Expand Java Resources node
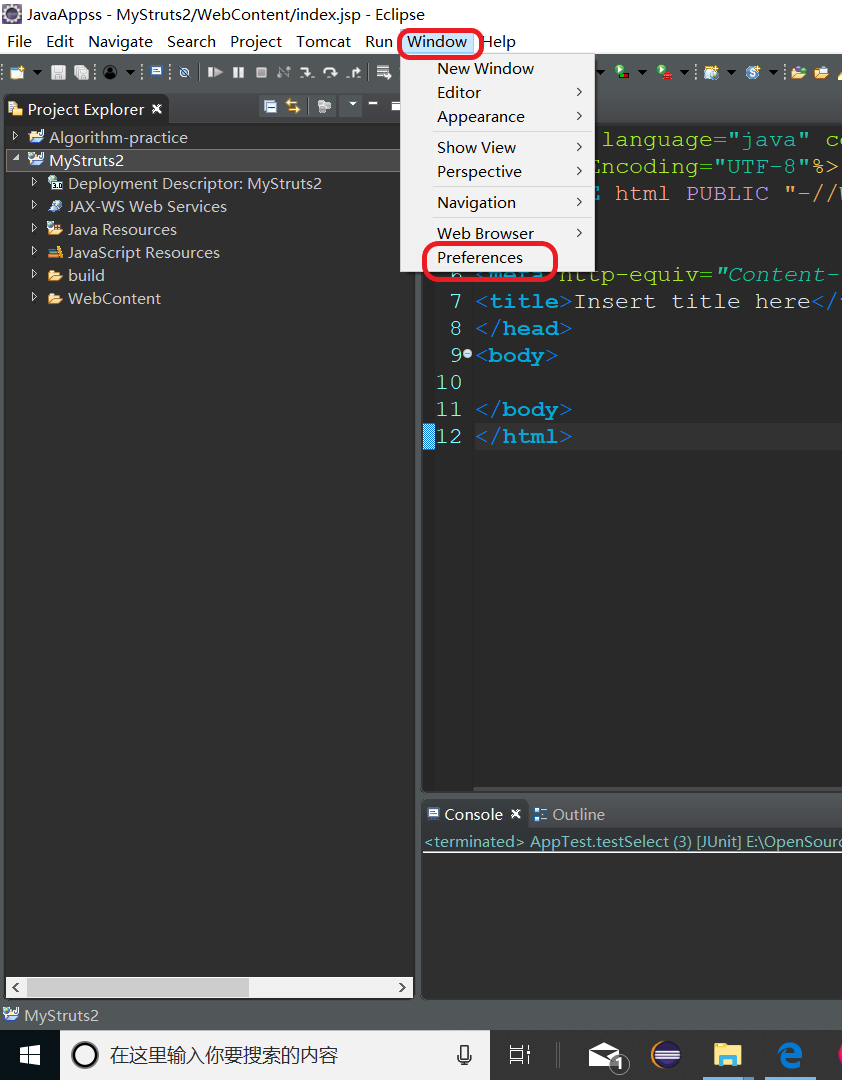Image resolution: width=842 pixels, height=1080 pixels. pos(34,228)
